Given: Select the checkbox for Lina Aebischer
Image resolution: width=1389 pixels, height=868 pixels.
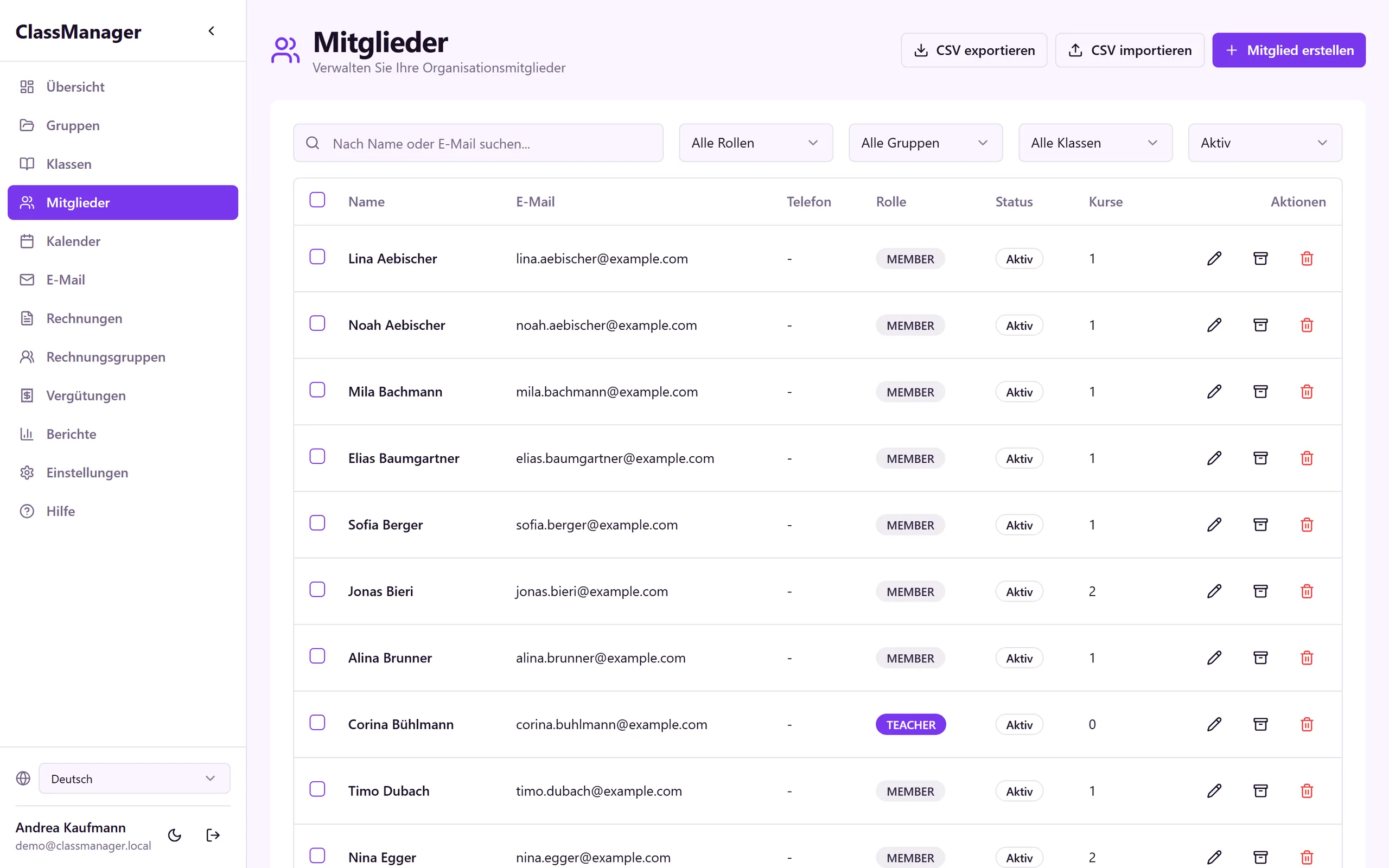Looking at the screenshot, I should [x=317, y=257].
